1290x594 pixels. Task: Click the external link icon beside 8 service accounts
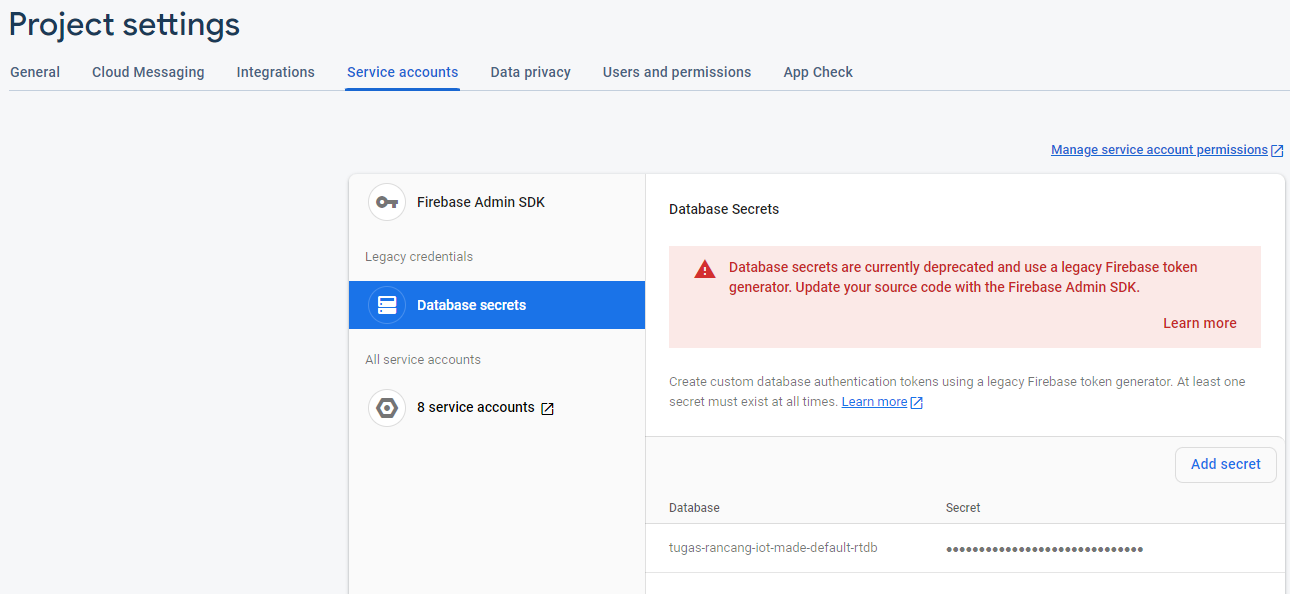coord(547,408)
